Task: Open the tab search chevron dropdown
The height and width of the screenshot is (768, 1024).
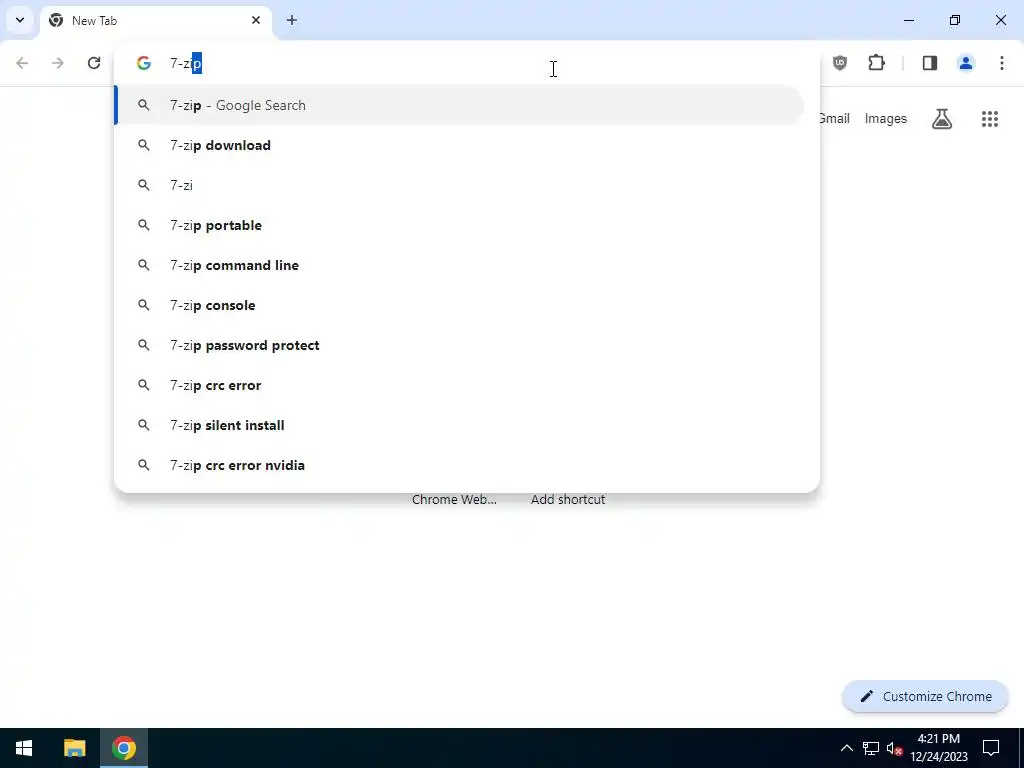Action: click(20, 20)
